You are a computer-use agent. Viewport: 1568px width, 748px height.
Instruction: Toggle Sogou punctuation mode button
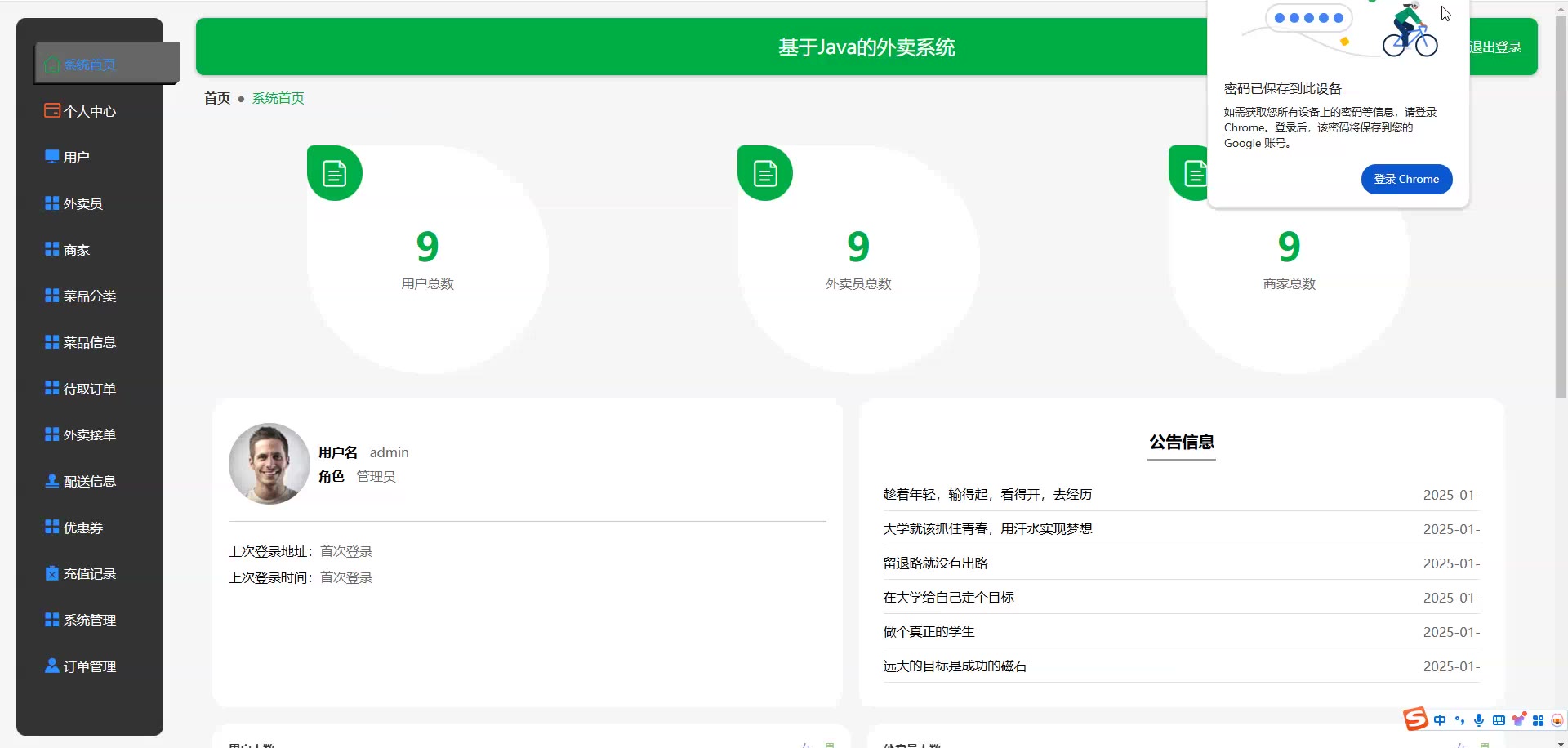(x=1459, y=720)
